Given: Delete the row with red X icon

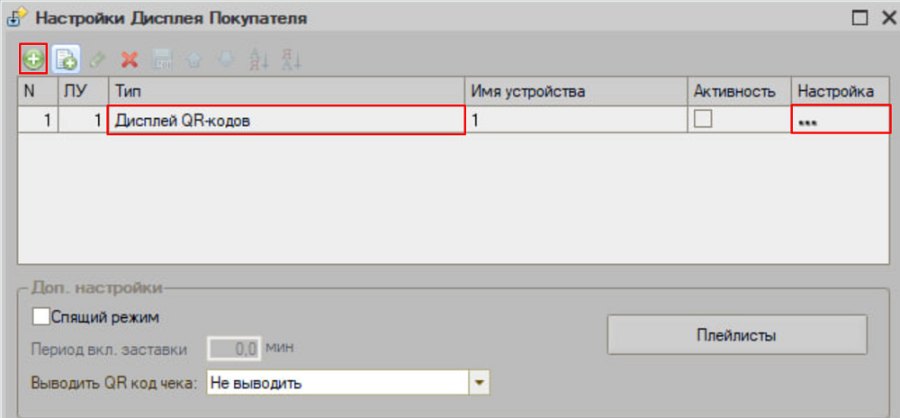Looking at the screenshot, I should click(130, 59).
